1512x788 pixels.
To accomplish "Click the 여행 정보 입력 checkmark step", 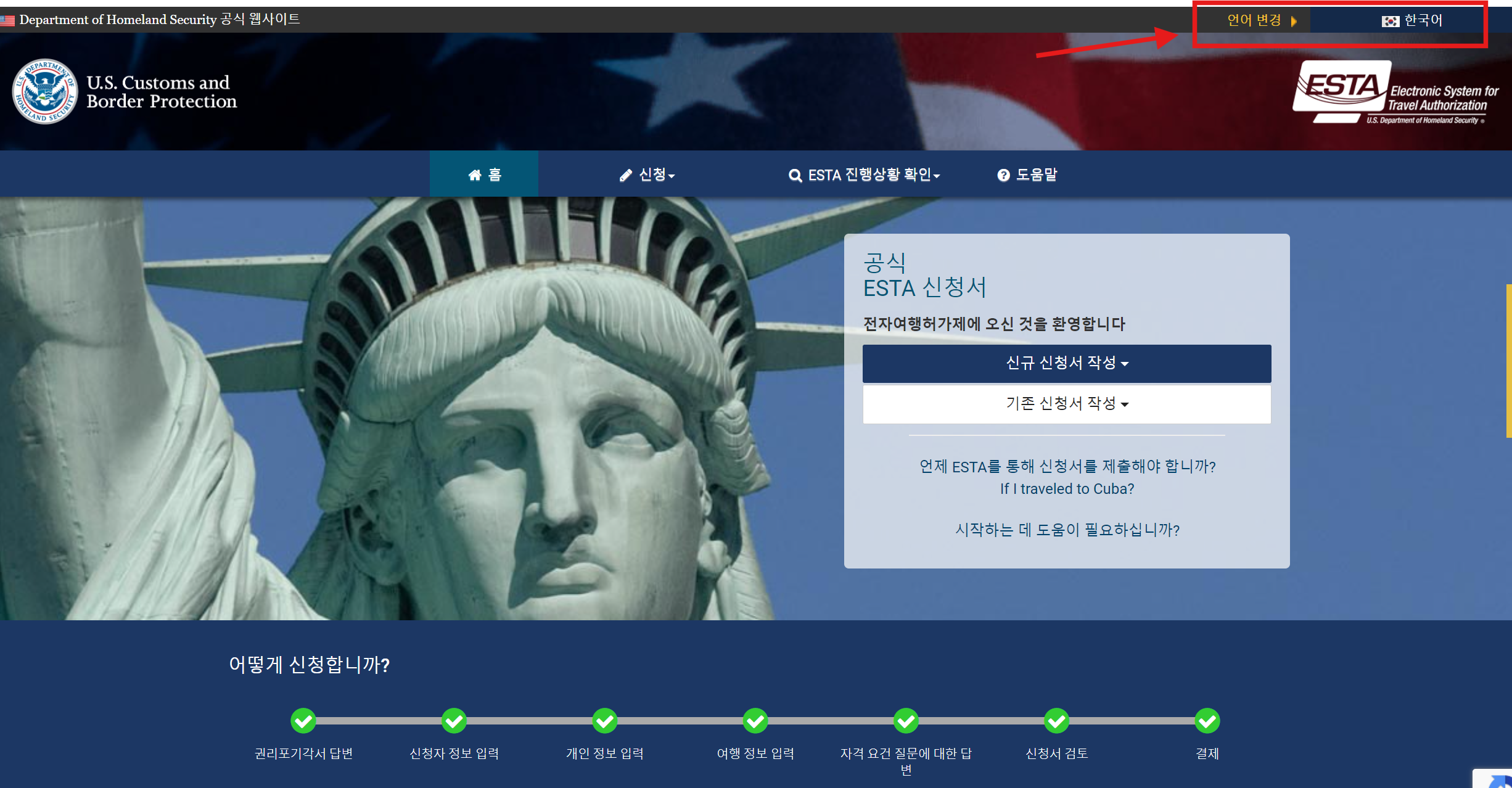I will pyautogui.click(x=755, y=720).
